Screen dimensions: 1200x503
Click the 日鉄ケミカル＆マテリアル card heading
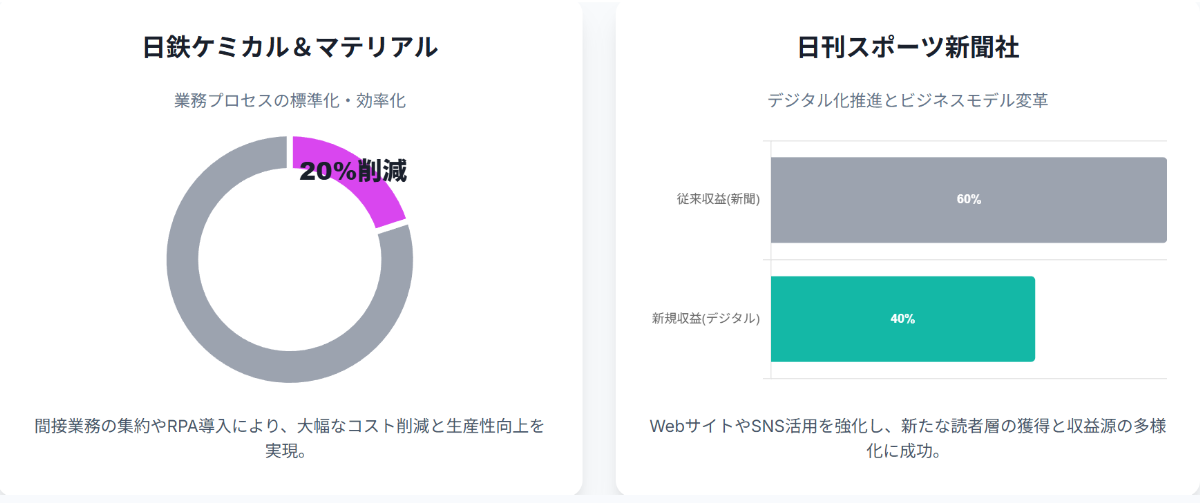tap(290, 47)
